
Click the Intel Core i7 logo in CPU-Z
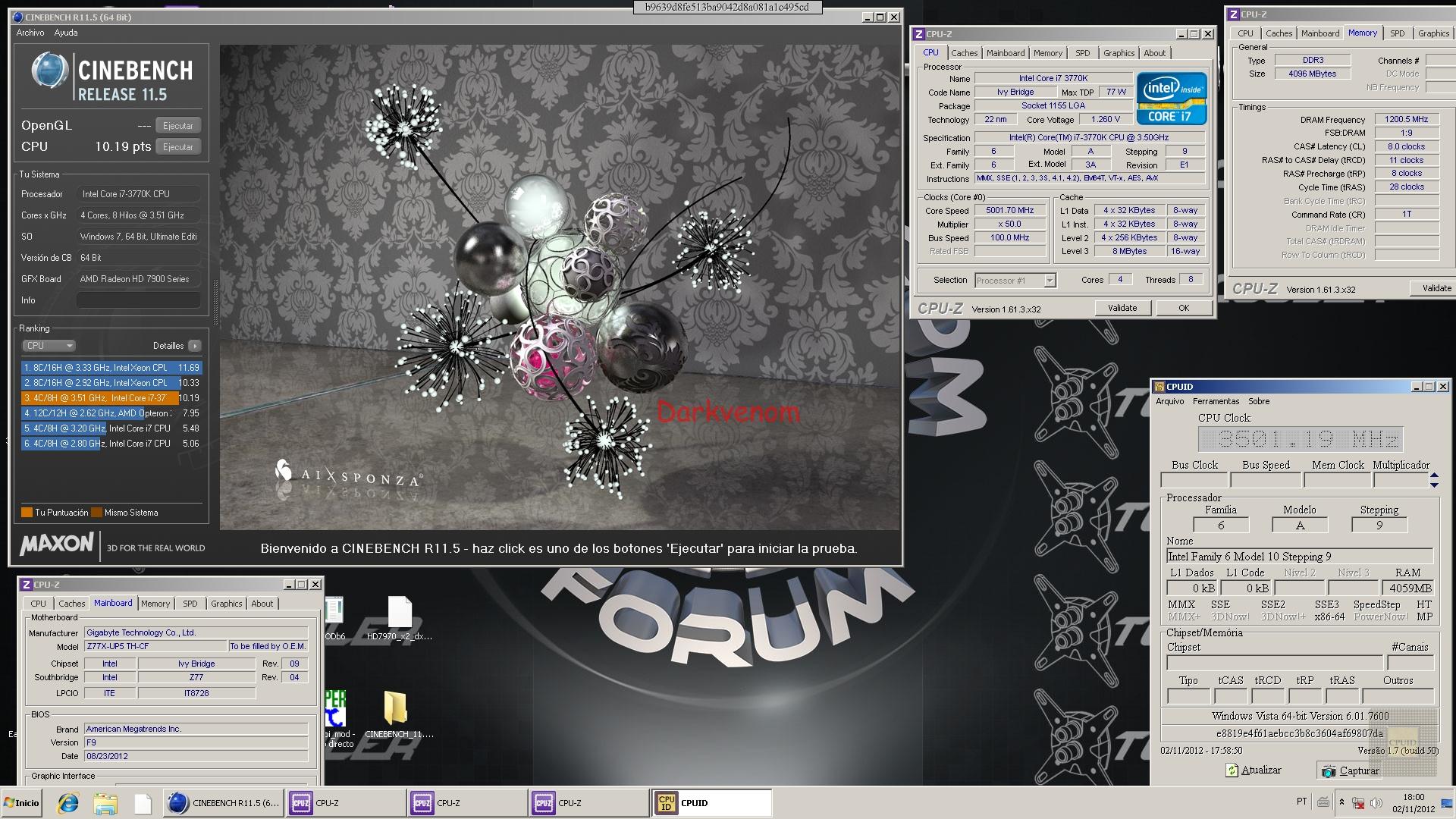(x=1171, y=99)
